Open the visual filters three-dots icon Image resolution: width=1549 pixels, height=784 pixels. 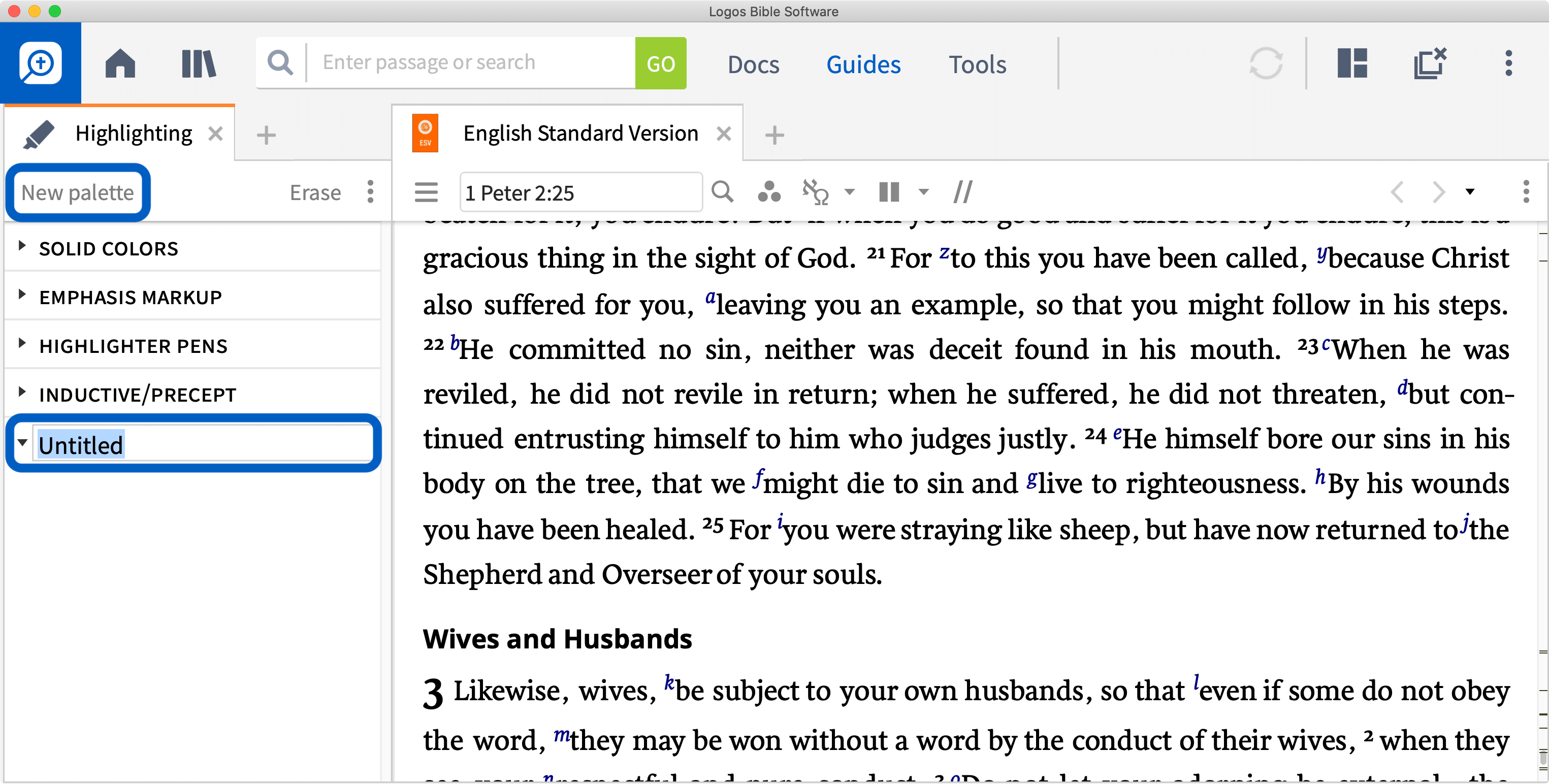(x=769, y=192)
